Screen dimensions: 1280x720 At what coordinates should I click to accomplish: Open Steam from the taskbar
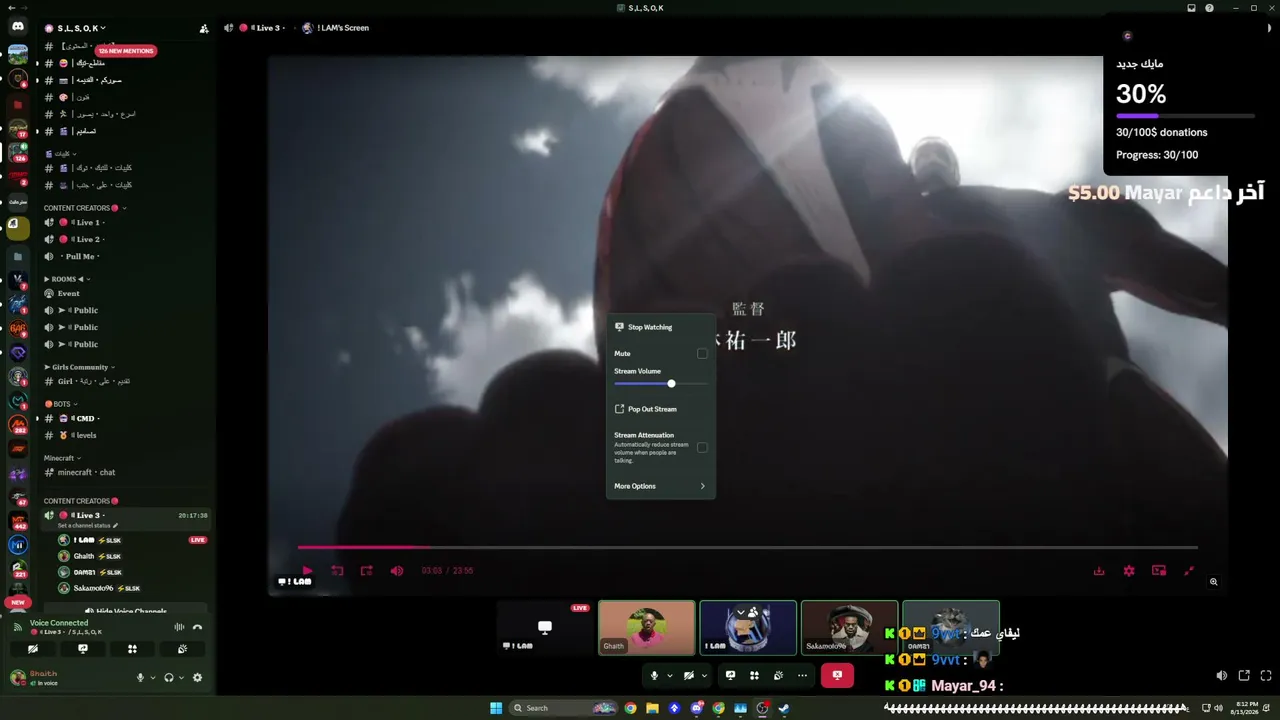[784, 708]
